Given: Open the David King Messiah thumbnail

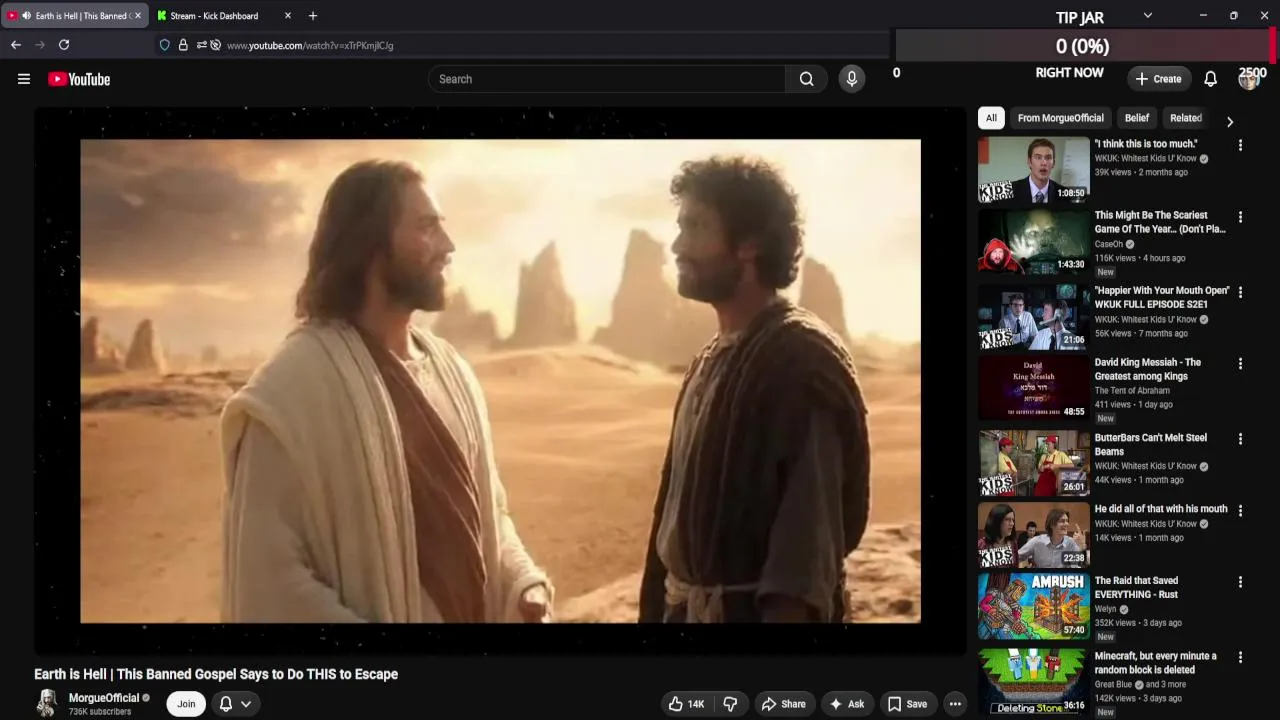Looking at the screenshot, I should coord(1033,389).
